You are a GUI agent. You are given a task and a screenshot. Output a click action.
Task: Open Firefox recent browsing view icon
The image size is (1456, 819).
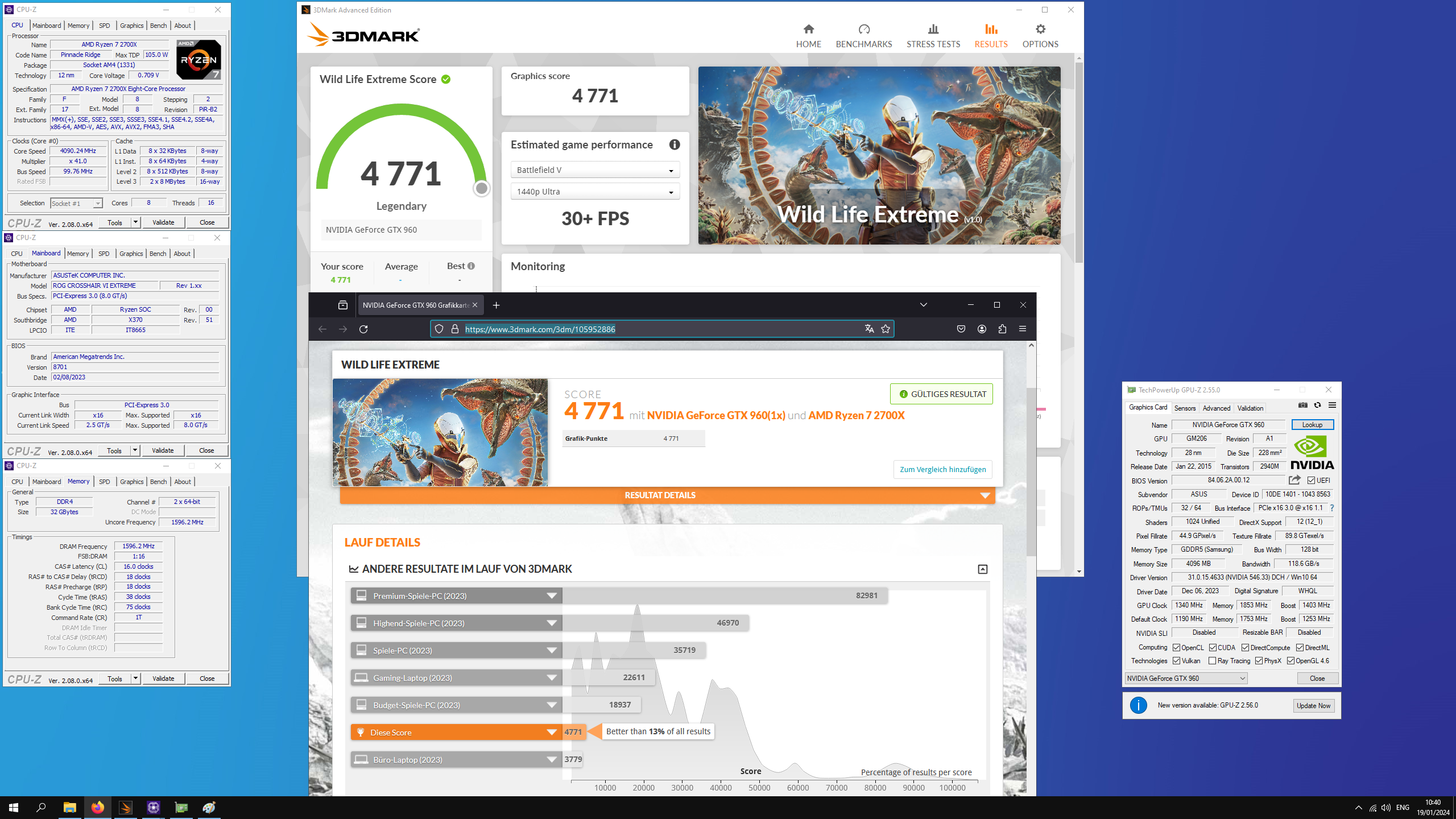[x=343, y=305]
